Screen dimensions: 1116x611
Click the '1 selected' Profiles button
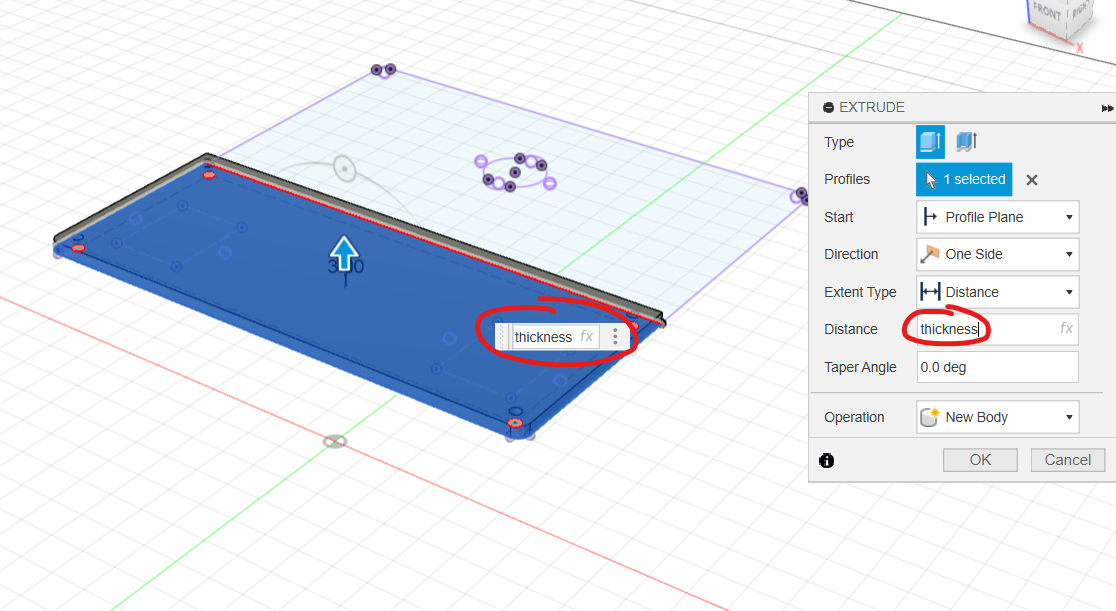964,180
